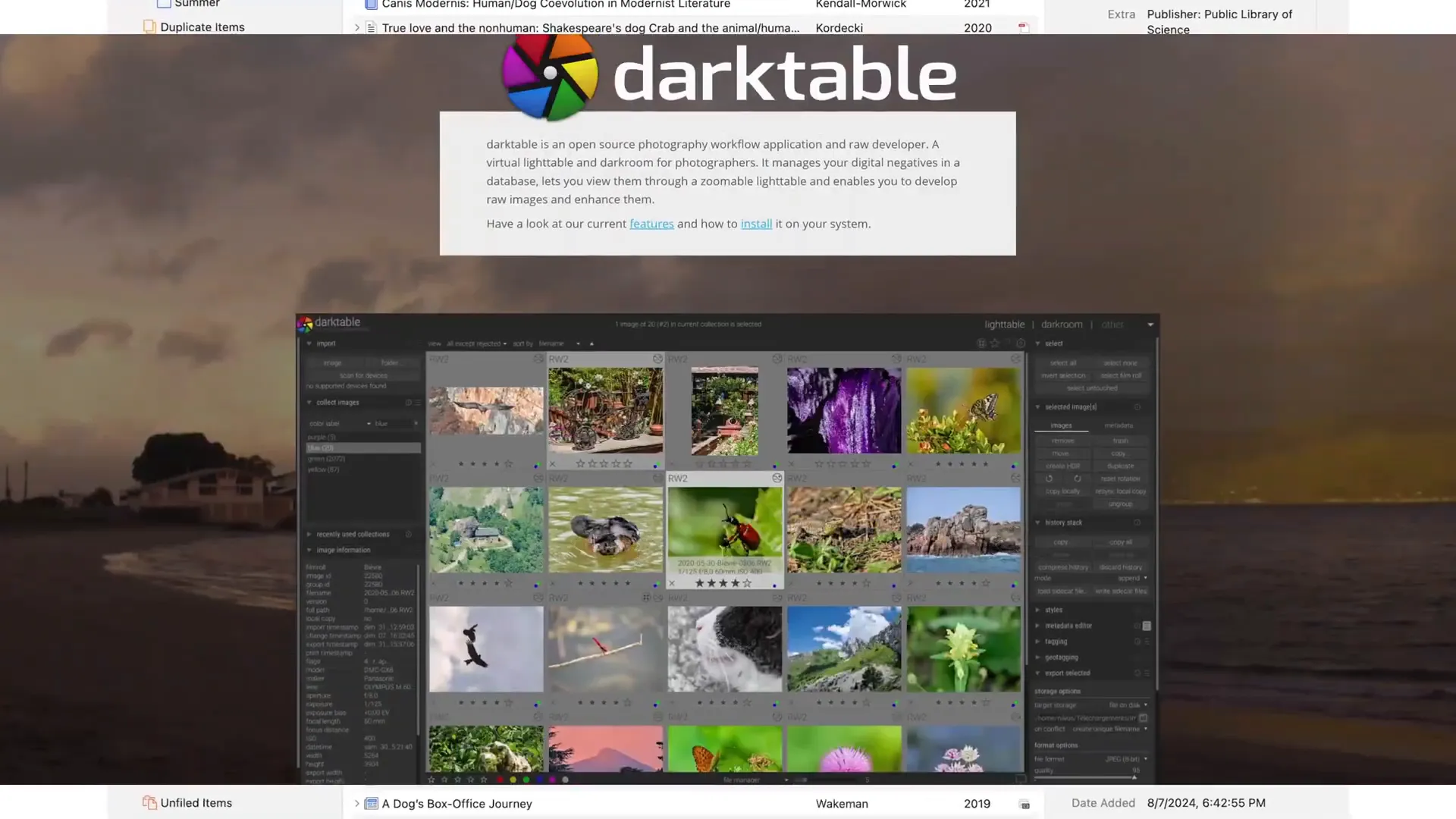1456x819 pixels.
Task: Open the butterfly on flowers thumbnail
Action: click(963, 410)
